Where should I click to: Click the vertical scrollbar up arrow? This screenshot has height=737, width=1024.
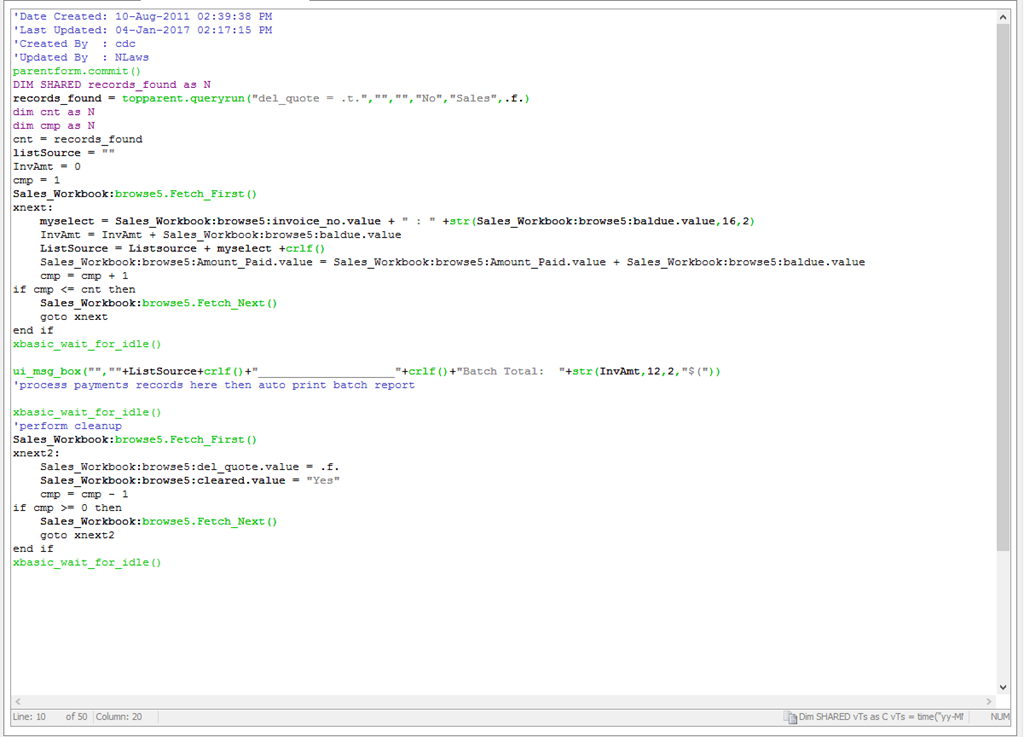coord(1003,17)
